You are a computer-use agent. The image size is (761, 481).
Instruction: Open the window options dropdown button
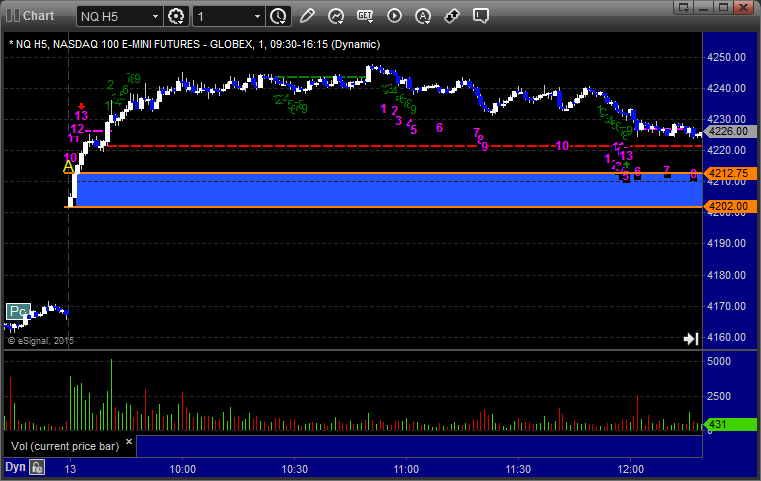(684, 7)
